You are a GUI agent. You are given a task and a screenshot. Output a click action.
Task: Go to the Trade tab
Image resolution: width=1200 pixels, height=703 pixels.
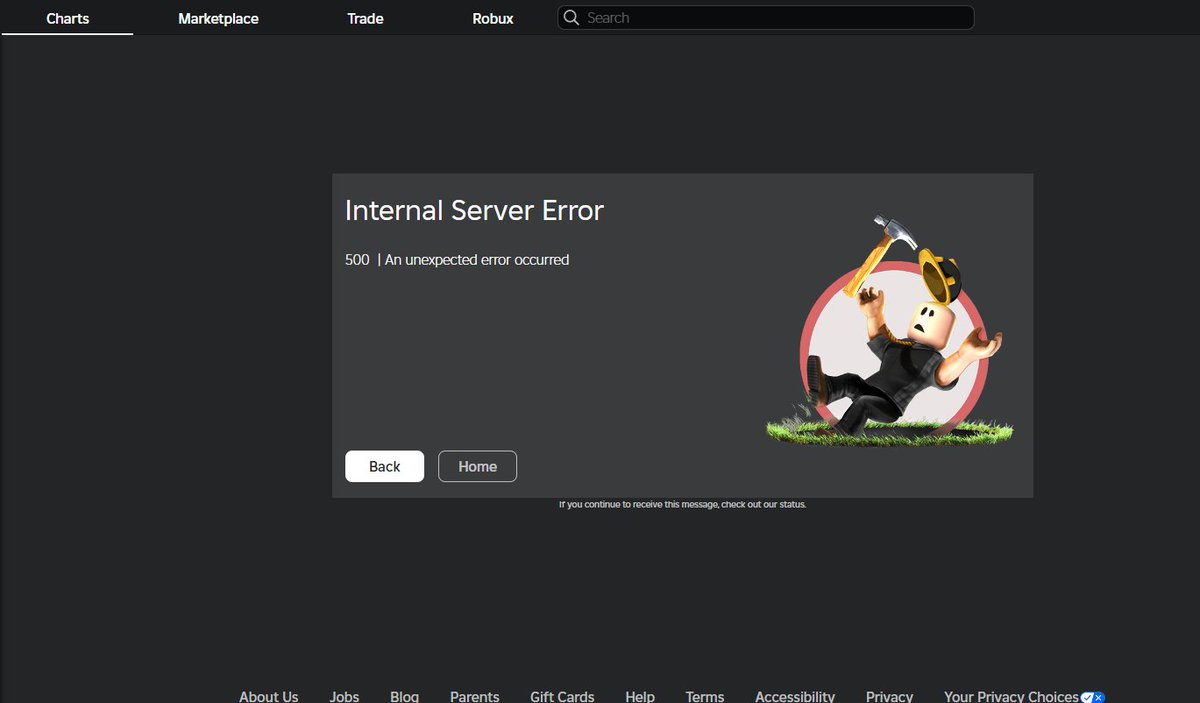365,18
